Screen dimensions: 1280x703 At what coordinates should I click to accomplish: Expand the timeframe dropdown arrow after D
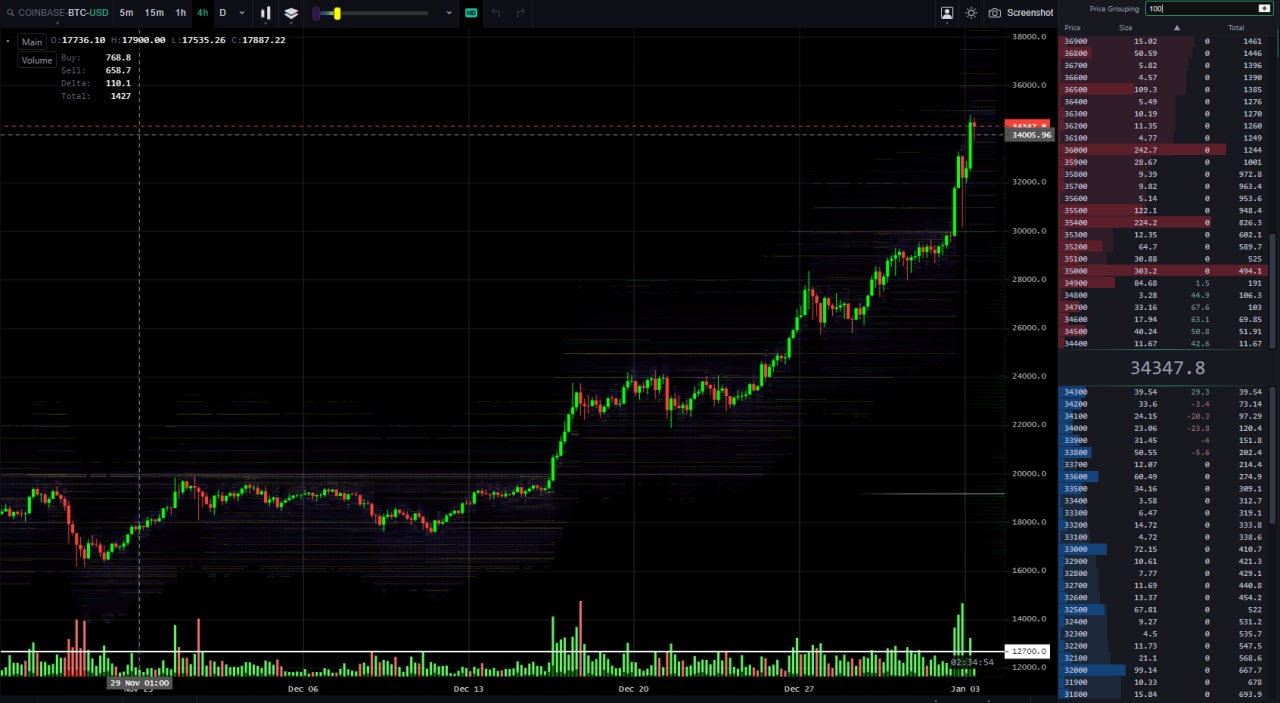pos(241,13)
